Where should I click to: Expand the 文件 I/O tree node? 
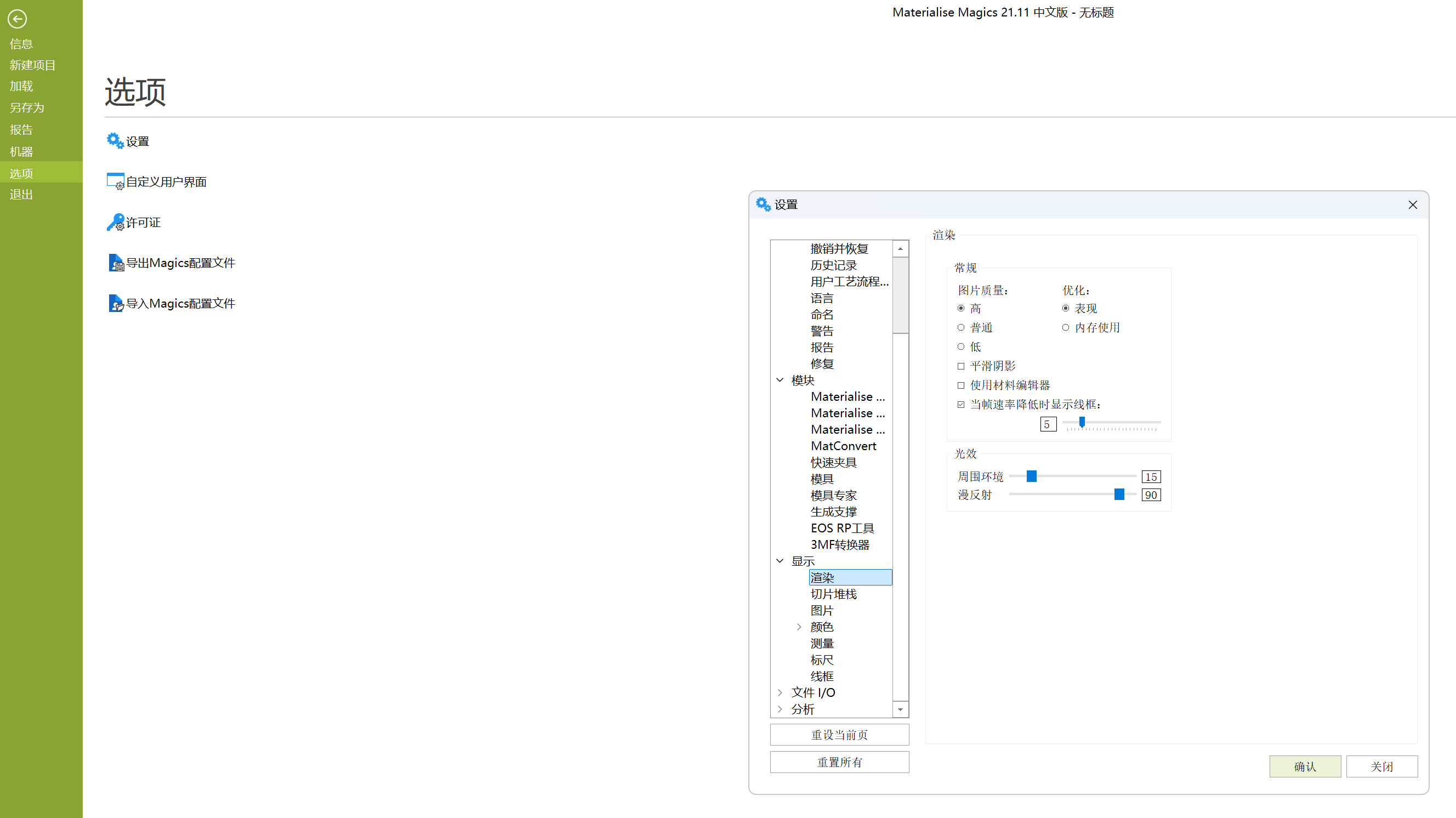coord(780,692)
